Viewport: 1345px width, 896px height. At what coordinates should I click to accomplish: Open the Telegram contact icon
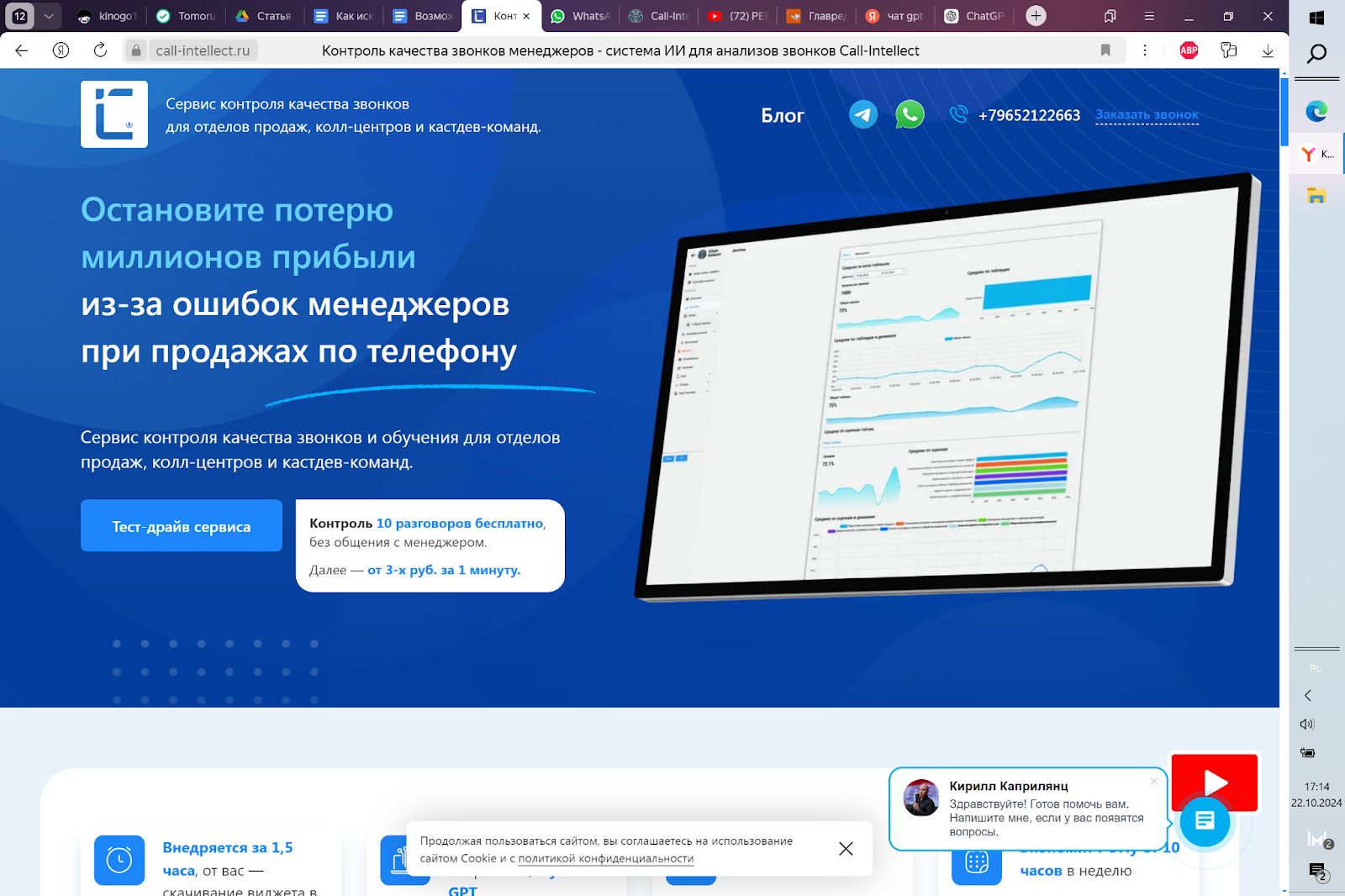863,114
